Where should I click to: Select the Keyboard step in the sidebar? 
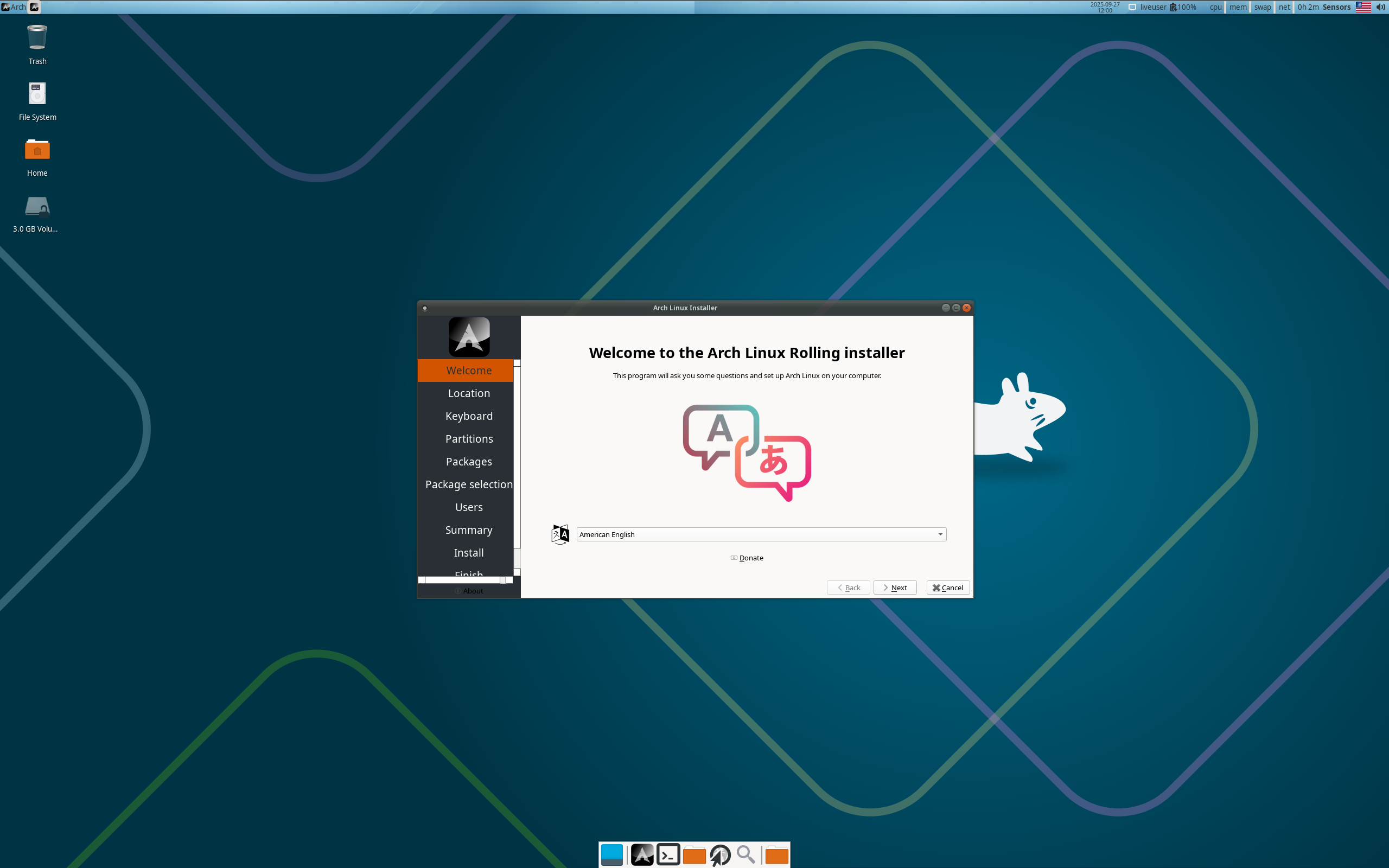point(466,416)
